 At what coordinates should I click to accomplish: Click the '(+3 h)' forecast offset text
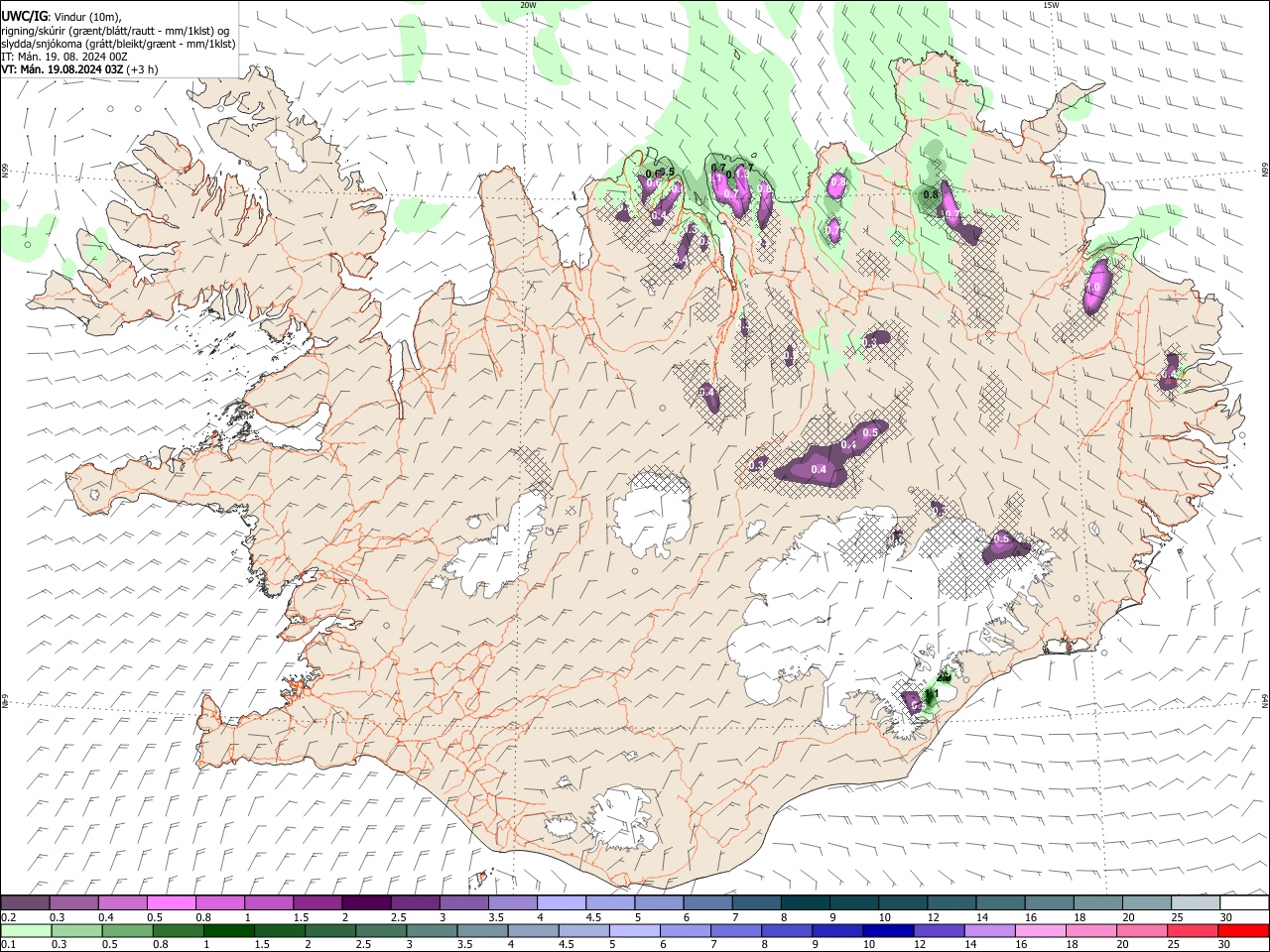(x=142, y=69)
